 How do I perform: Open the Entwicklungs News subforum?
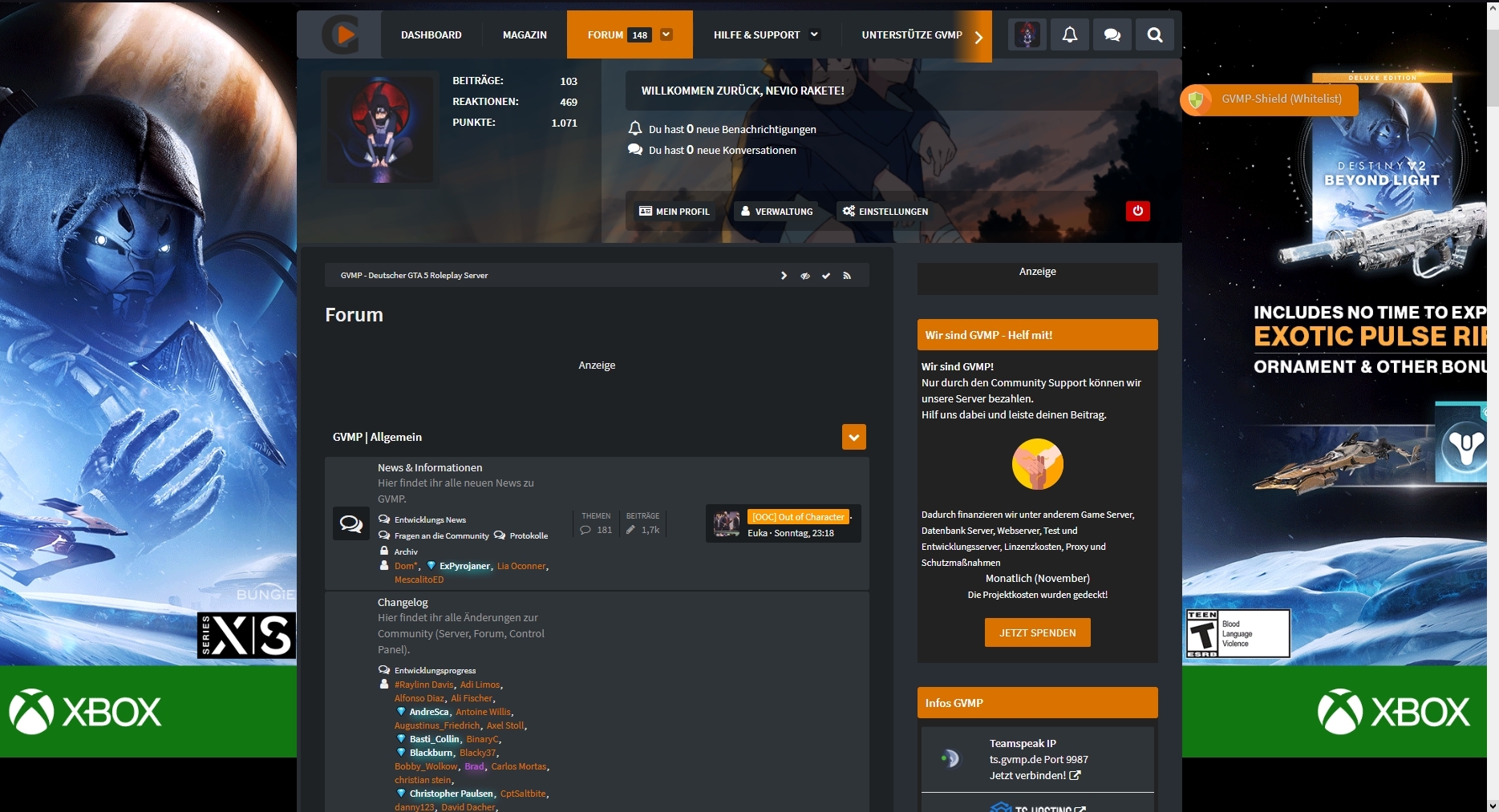coord(430,519)
